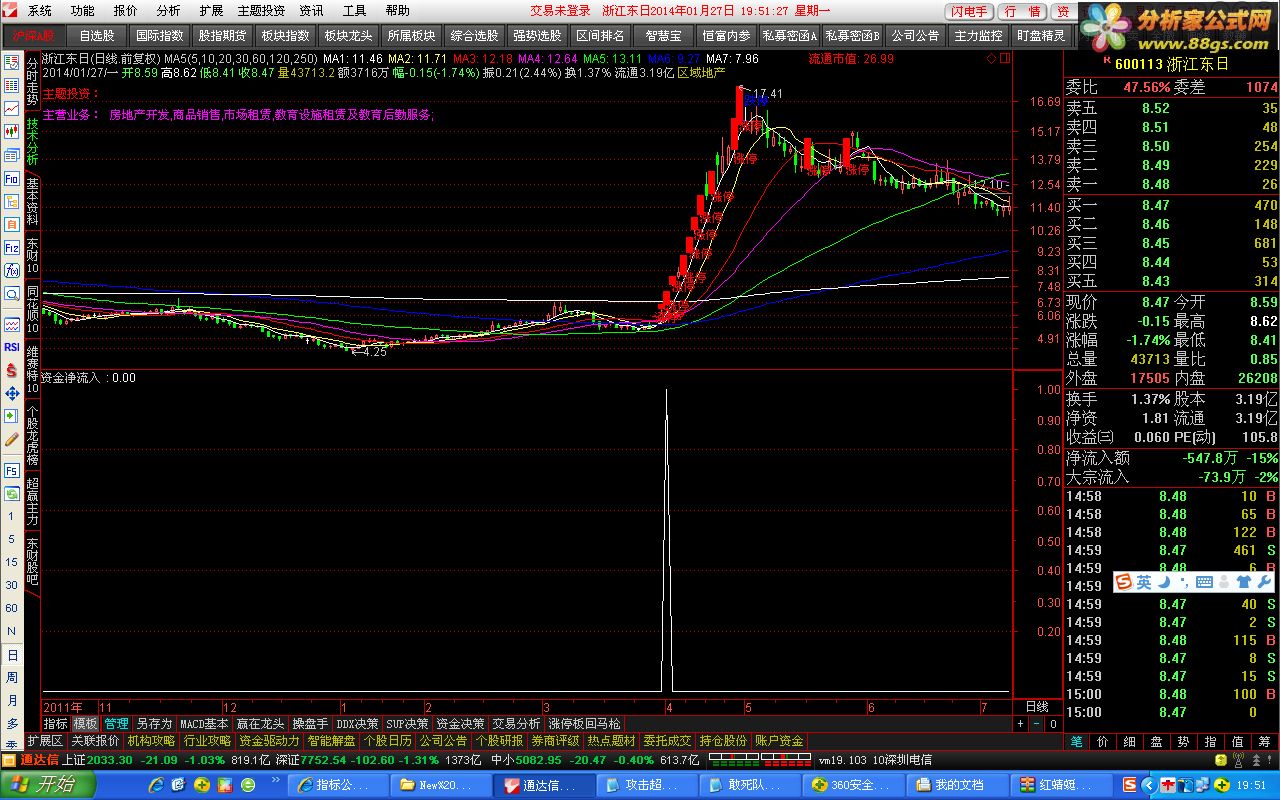Screen dimensions: 1280x800
Task: Select the 涨停板回马枪 indicator tab
Action: tap(584, 723)
